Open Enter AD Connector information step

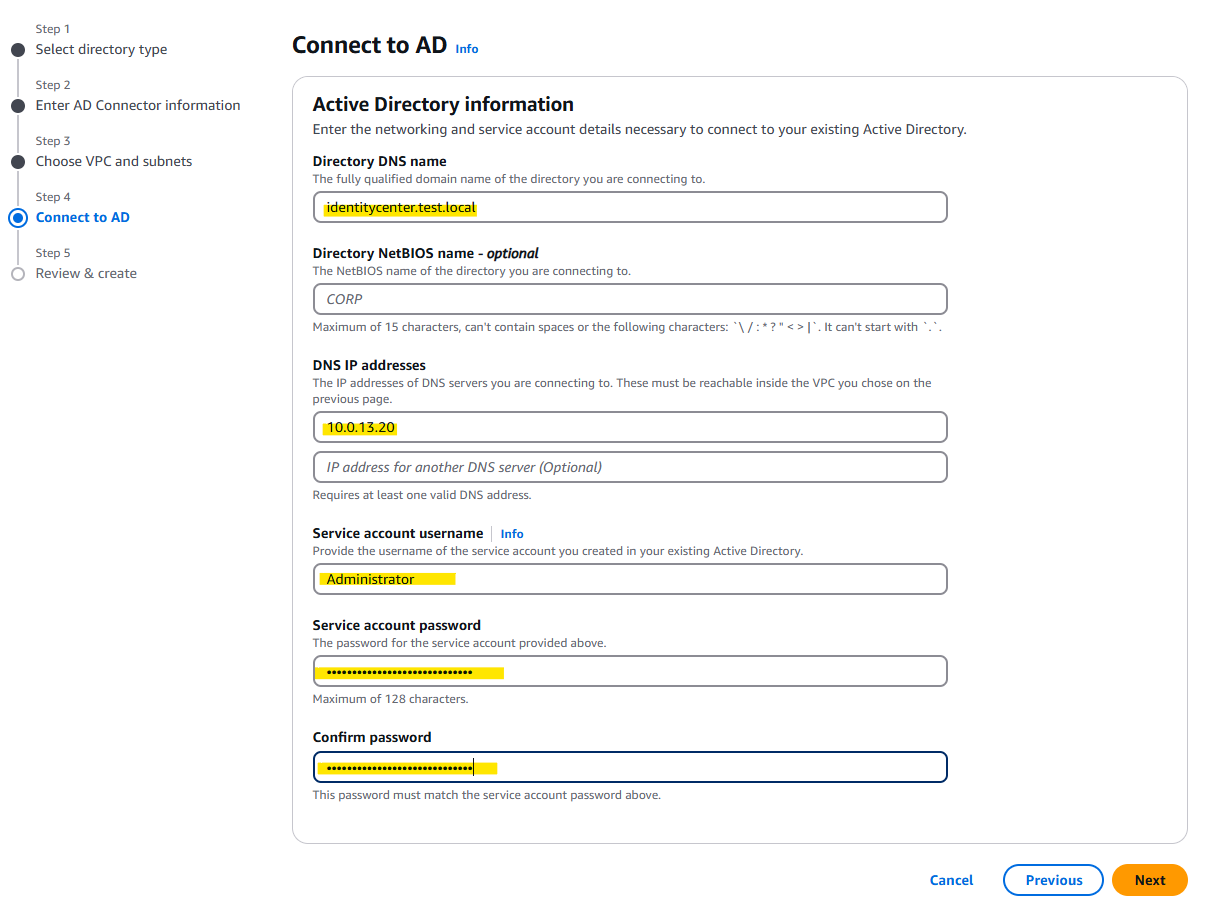point(138,106)
